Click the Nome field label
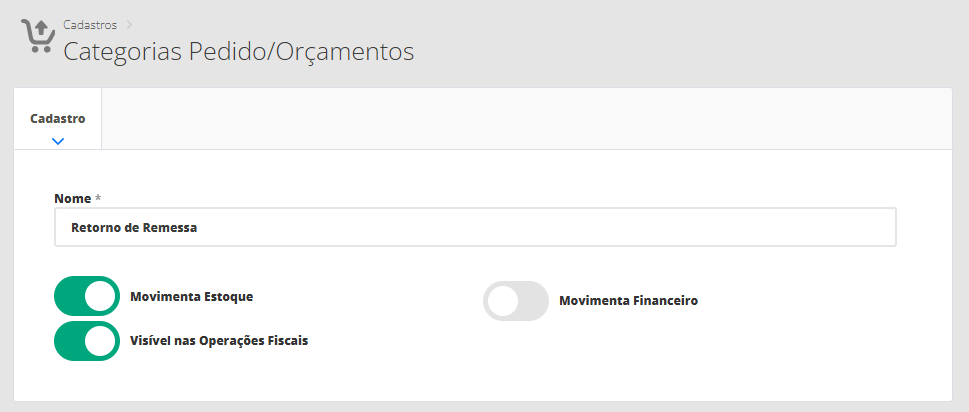The width and height of the screenshot is (969, 412). tap(72, 198)
